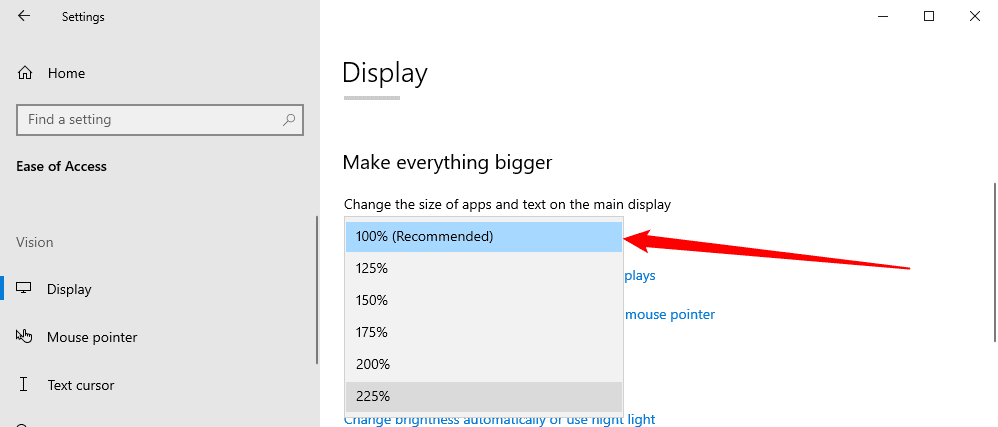Click the sidebar's vertical scrollbar
This screenshot has height=427, width=998.
[317, 290]
